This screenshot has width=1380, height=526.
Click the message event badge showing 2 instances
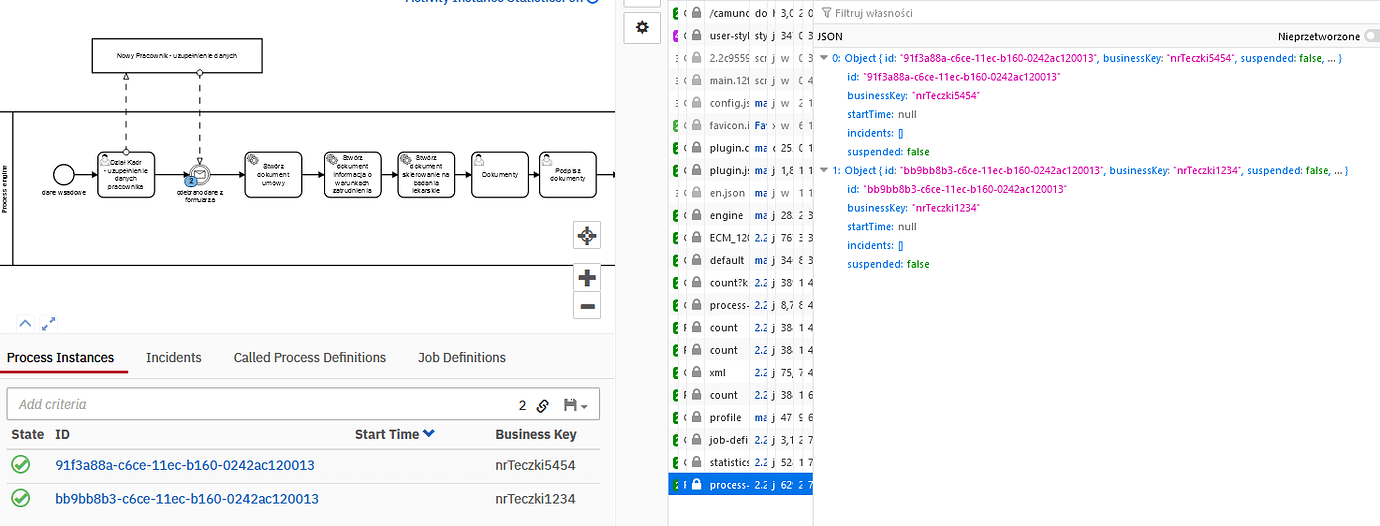pos(191,181)
